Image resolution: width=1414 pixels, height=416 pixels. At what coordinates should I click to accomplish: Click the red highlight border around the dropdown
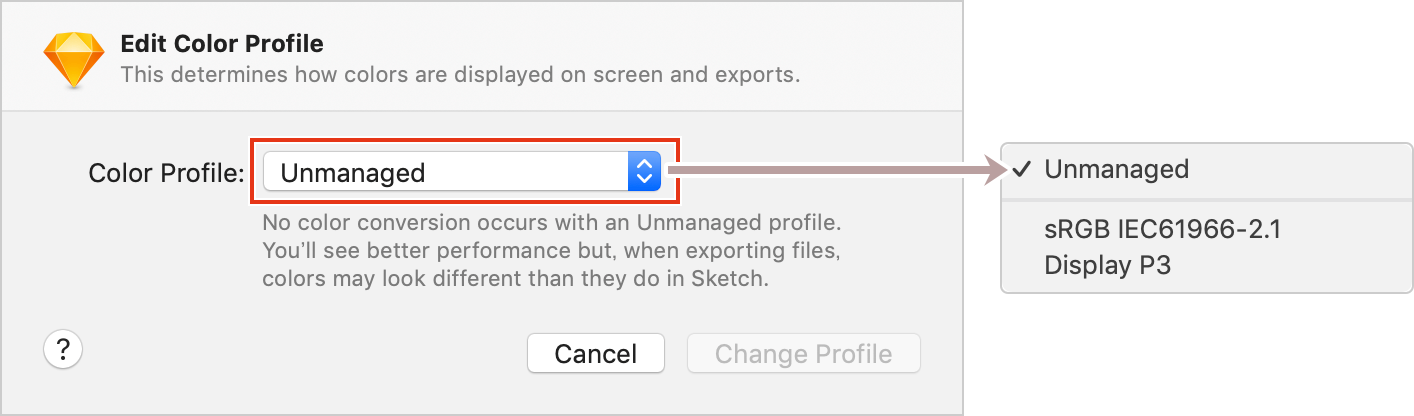[465, 140]
